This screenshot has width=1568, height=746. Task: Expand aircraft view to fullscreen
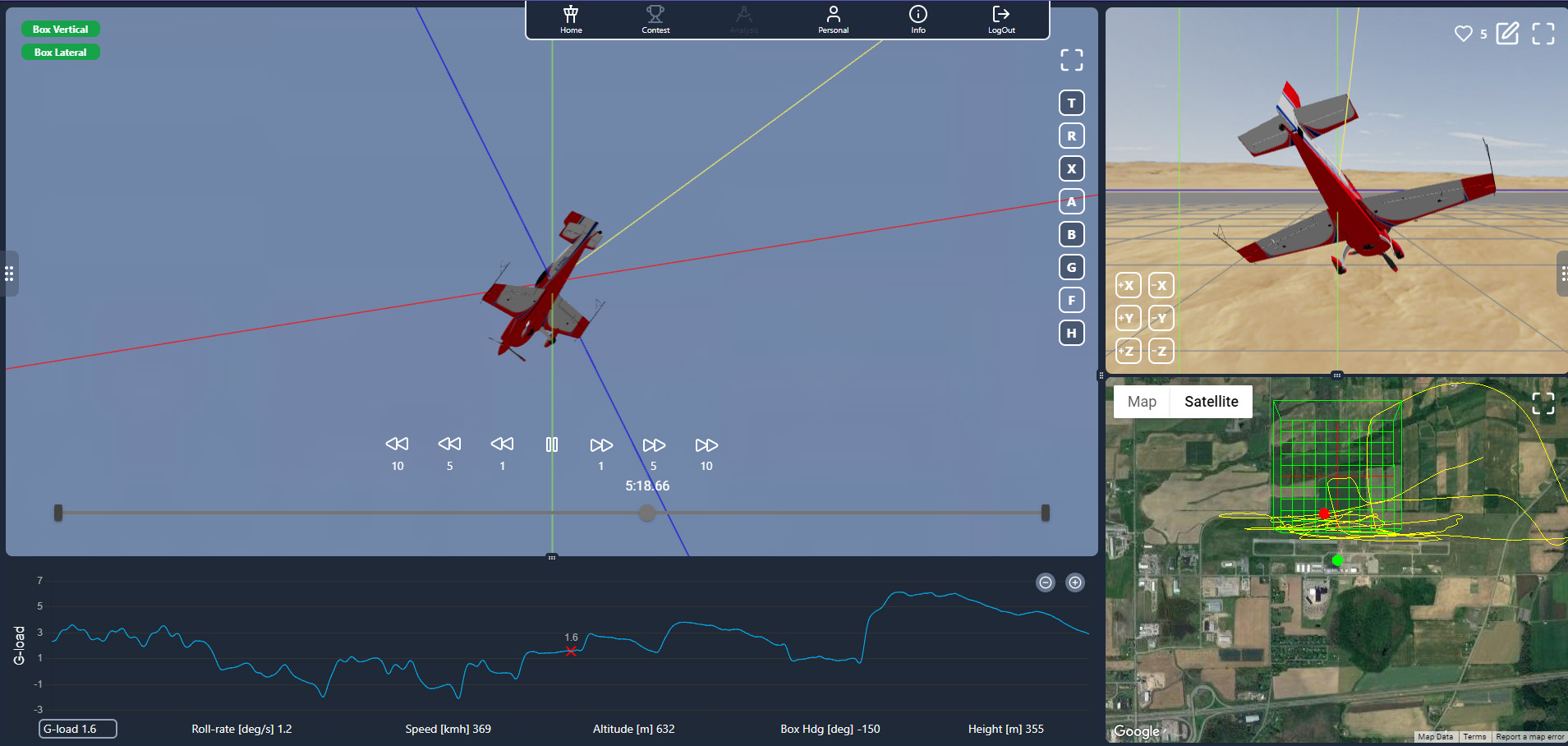(x=1543, y=34)
